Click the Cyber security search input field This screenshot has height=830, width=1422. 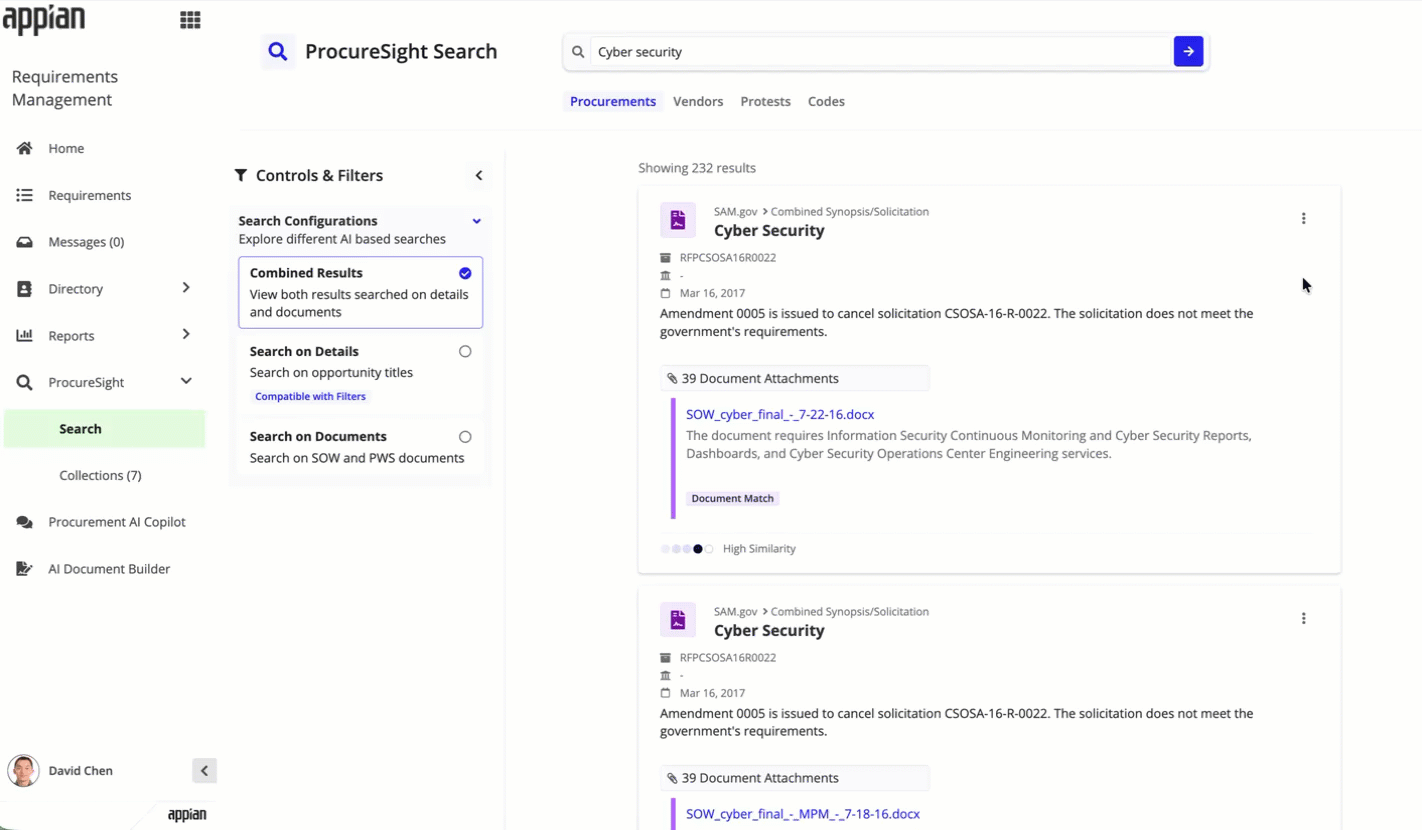(x=881, y=52)
